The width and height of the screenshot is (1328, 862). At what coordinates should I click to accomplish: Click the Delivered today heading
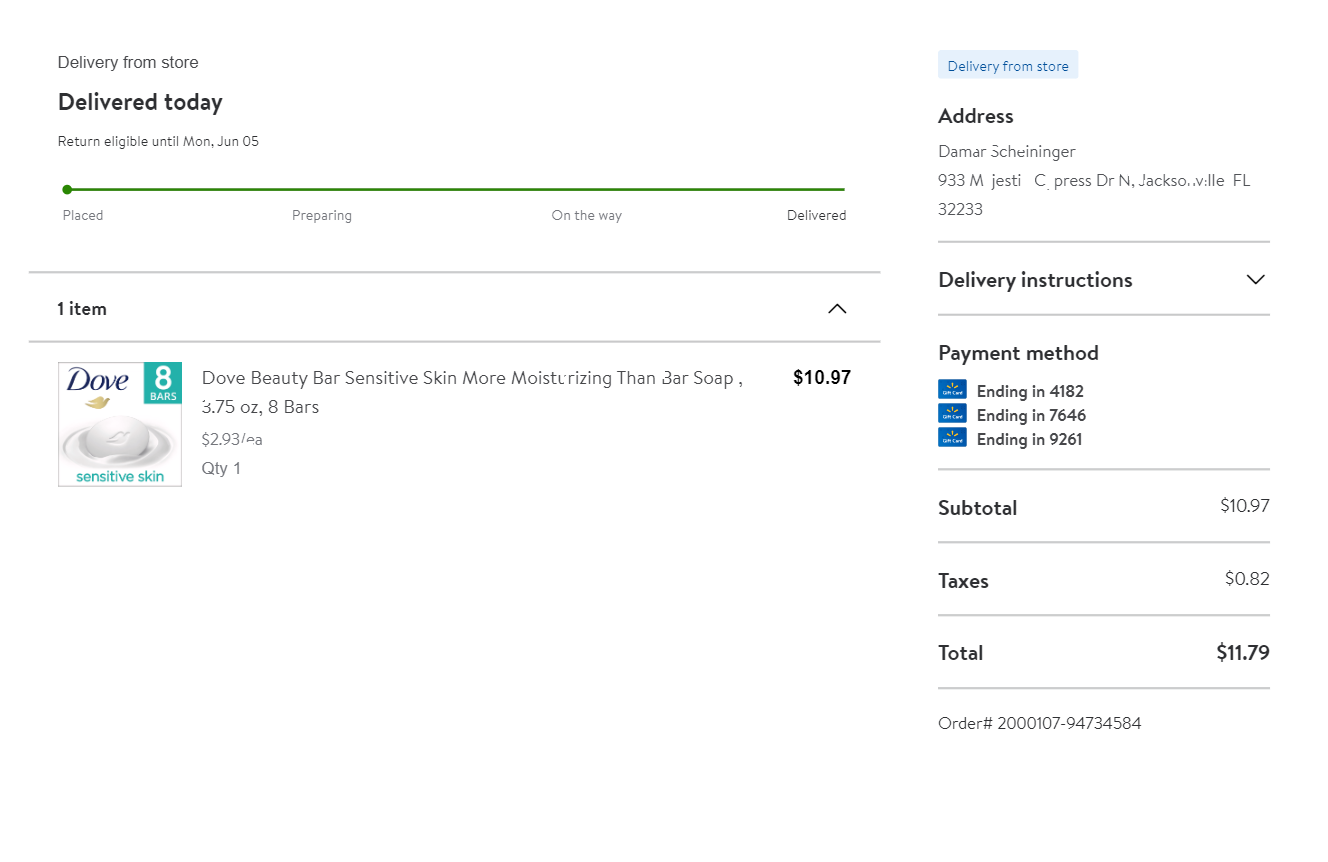(x=140, y=102)
